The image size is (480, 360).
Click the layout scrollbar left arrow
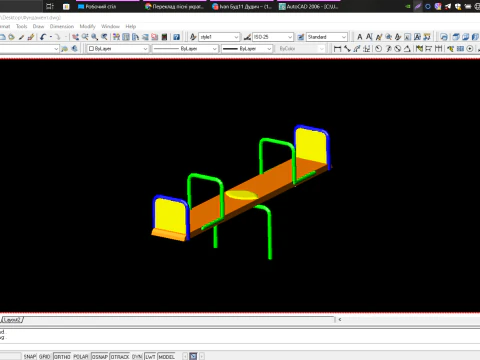pyautogui.click(x=340, y=319)
